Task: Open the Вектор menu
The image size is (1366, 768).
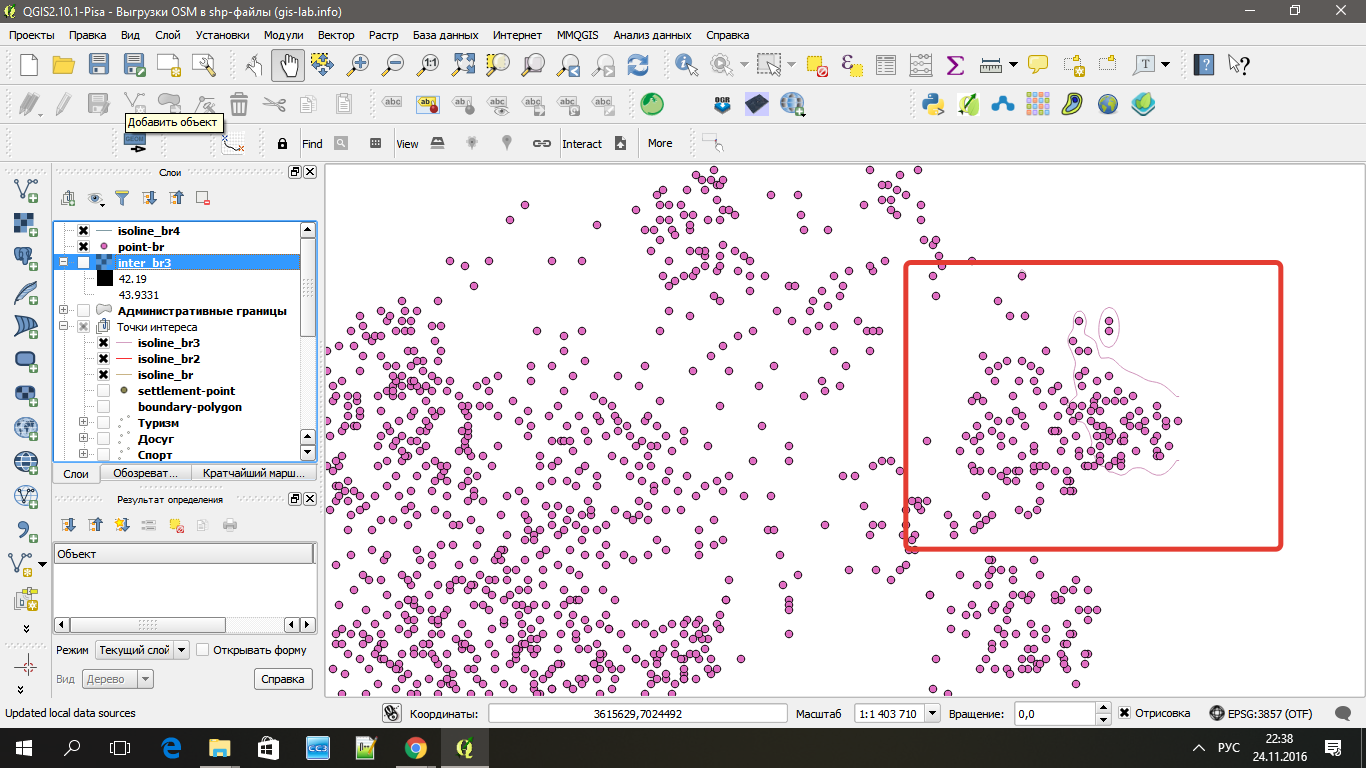Action: click(336, 35)
